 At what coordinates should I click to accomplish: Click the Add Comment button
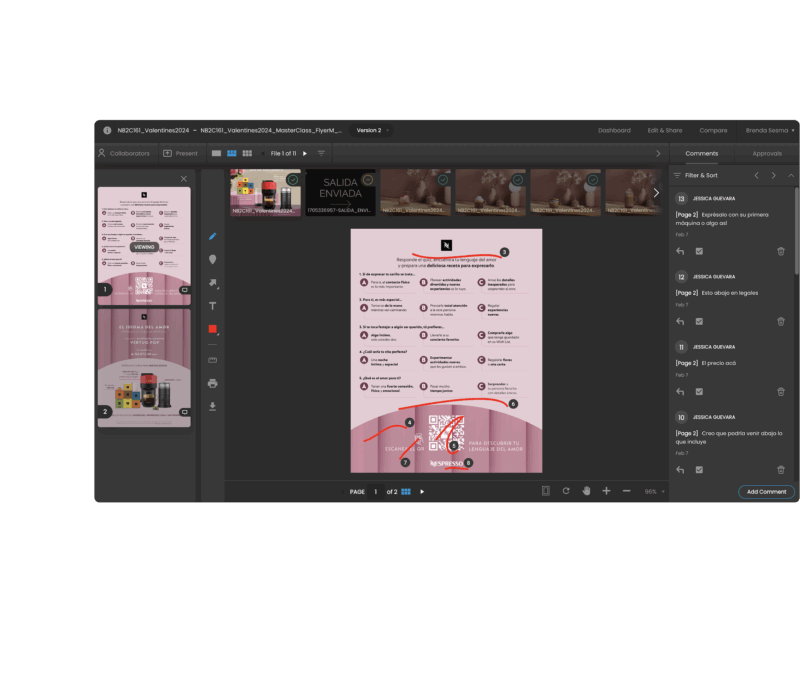(766, 492)
